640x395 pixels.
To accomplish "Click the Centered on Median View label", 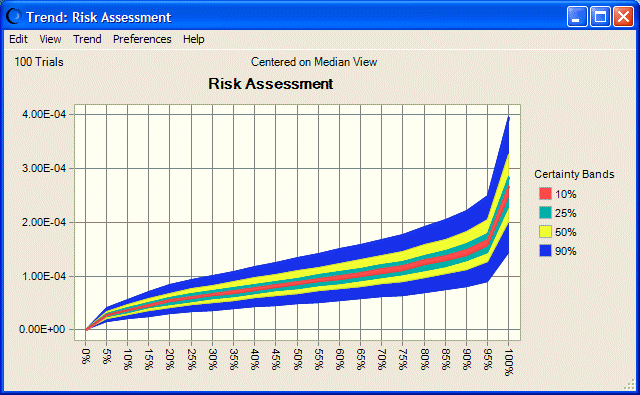I will [x=314, y=62].
